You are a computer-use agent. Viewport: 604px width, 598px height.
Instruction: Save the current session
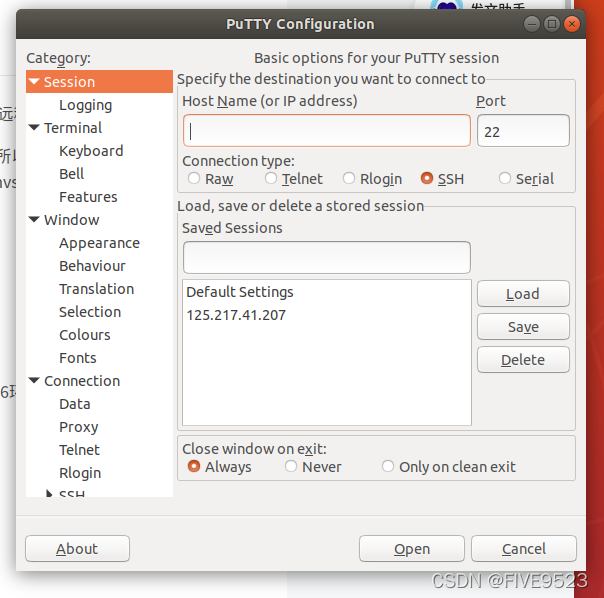coord(523,327)
